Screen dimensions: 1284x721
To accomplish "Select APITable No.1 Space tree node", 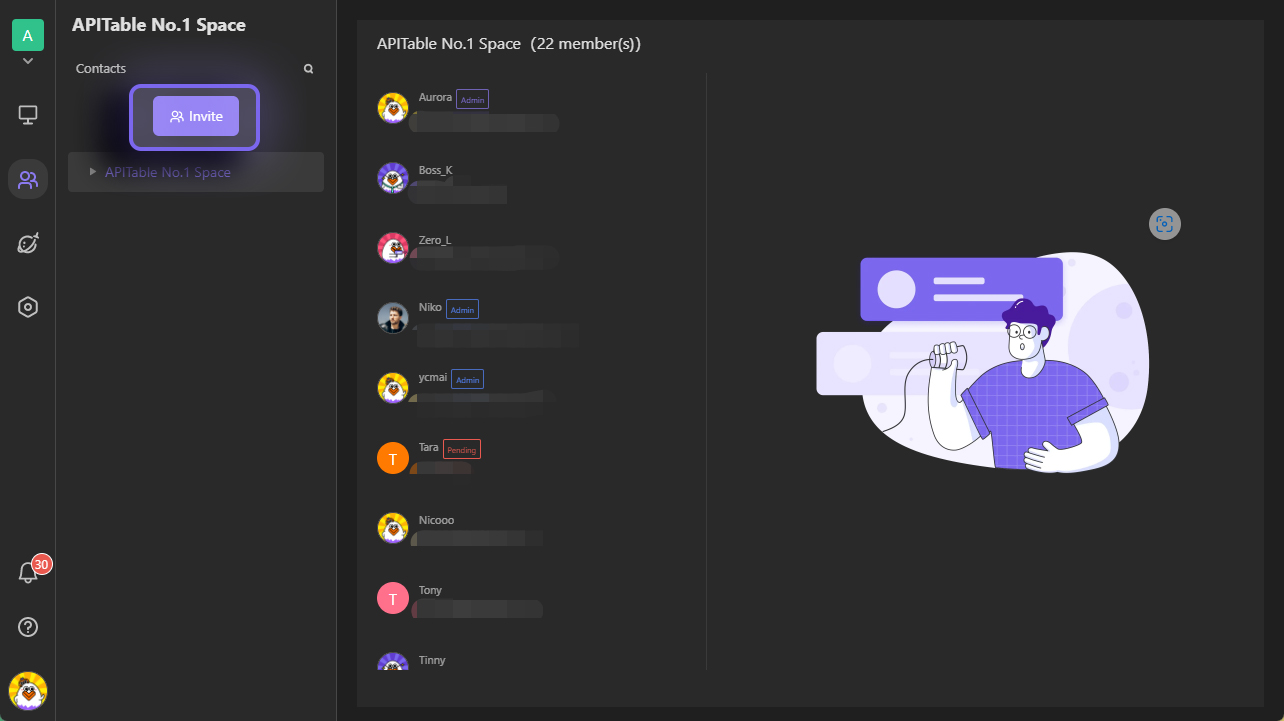I will tap(196, 172).
